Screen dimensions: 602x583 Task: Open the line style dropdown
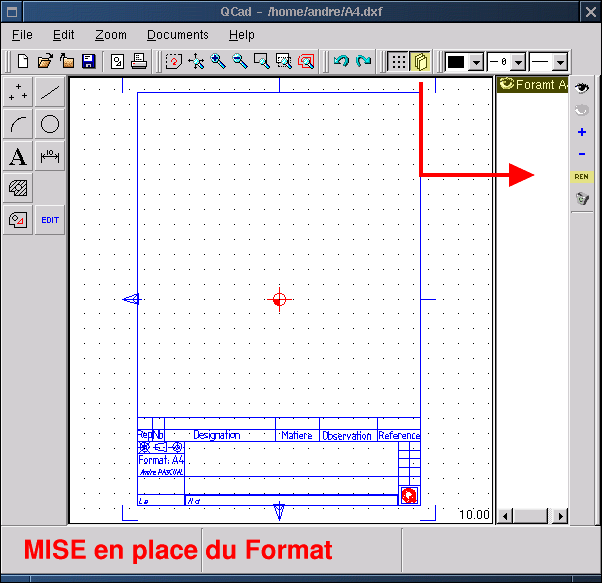coord(560,62)
